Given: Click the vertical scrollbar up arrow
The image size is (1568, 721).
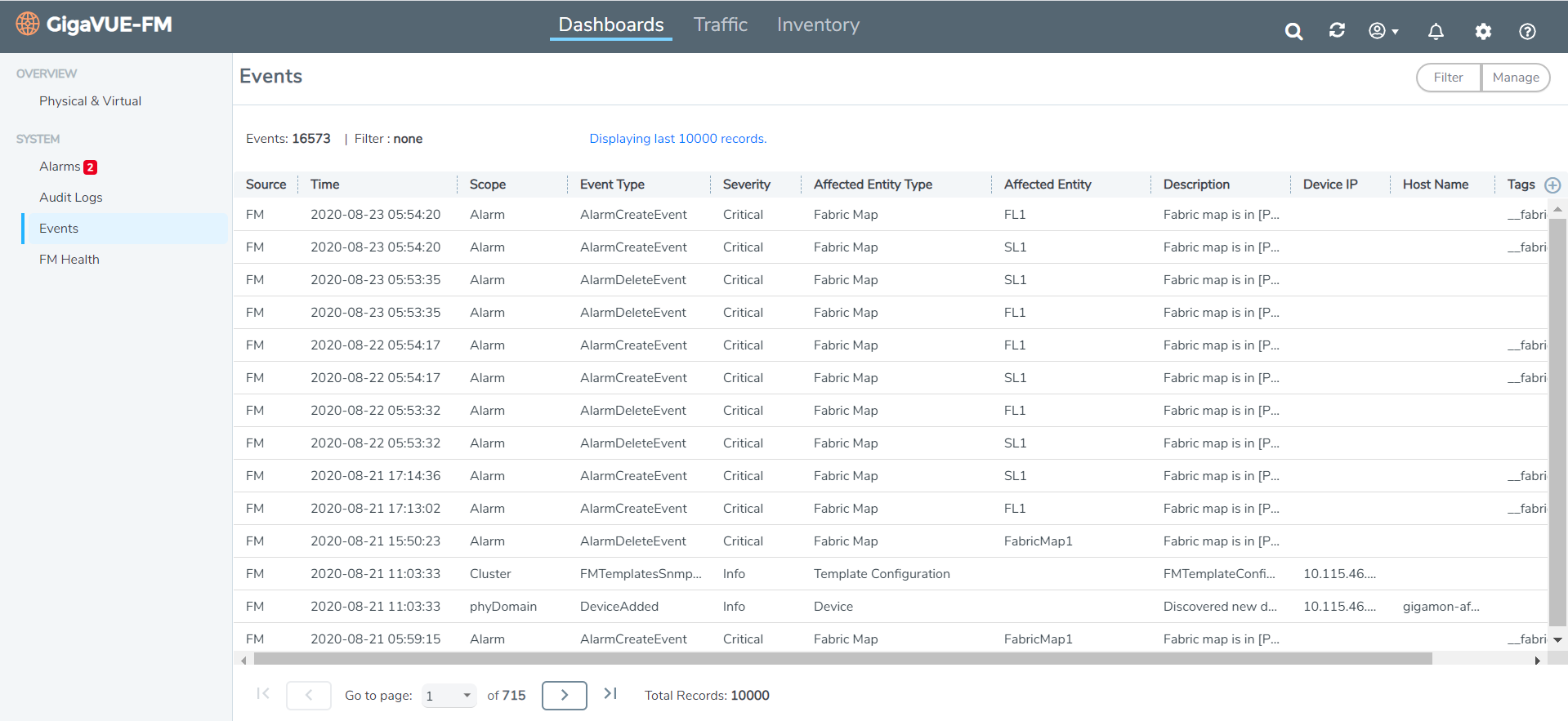Looking at the screenshot, I should (1557, 210).
